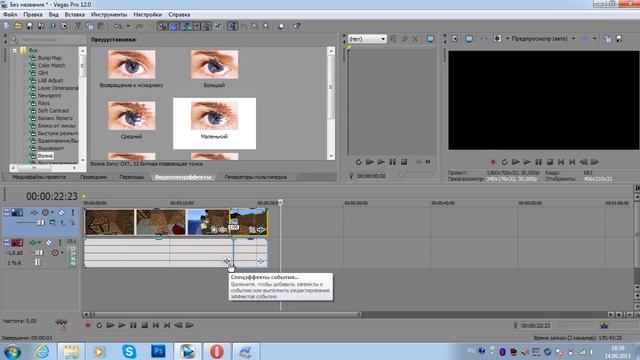
Task: Switch to the Генераторы мультимедиа tab
Action: click(256, 177)
